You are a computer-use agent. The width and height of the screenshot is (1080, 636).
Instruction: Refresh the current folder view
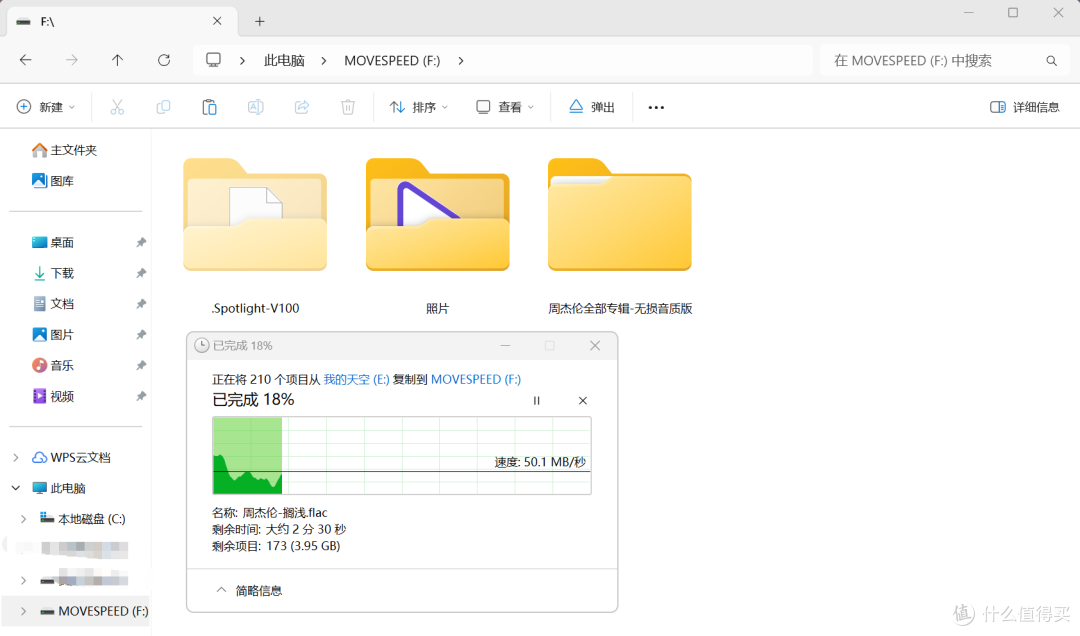pos(164,61)
